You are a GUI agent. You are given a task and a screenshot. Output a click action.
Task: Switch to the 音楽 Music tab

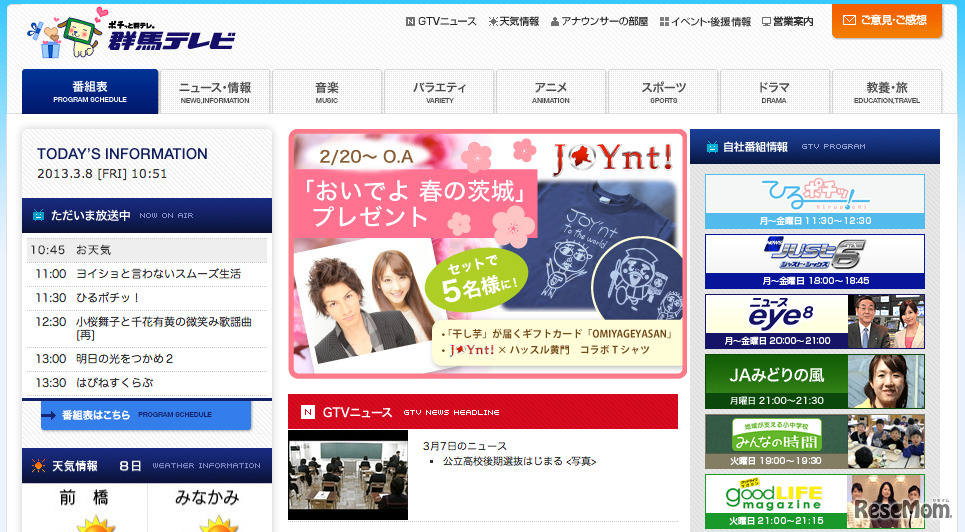(327, 92)
